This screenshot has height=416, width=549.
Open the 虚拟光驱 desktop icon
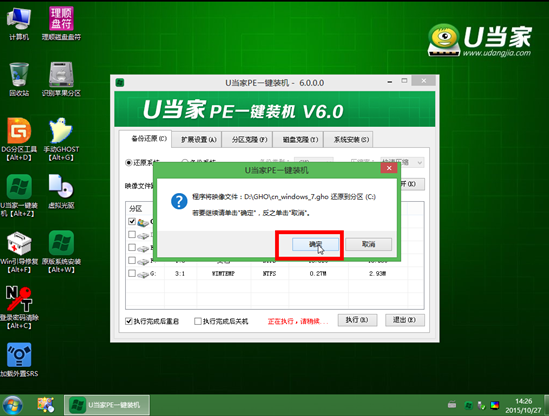61,191
